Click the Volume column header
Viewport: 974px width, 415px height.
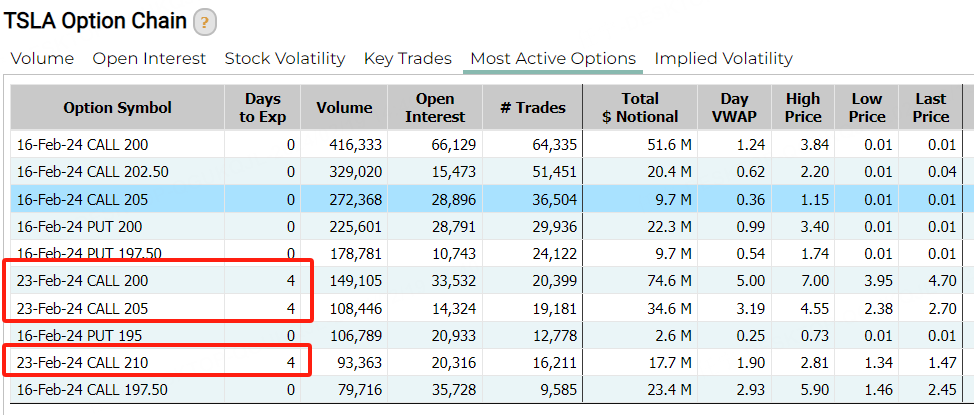344,108
